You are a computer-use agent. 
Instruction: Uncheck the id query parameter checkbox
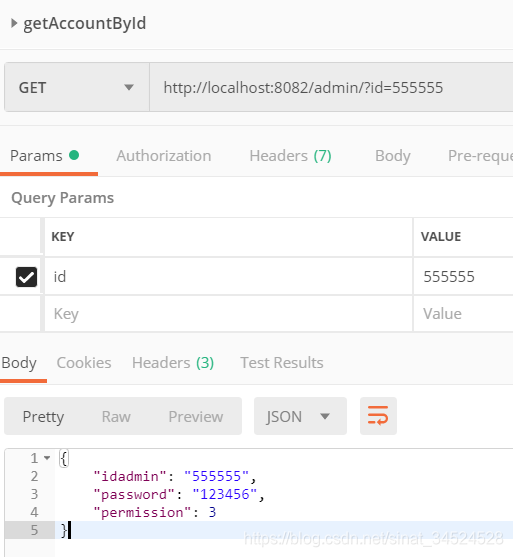pos(26,277)
